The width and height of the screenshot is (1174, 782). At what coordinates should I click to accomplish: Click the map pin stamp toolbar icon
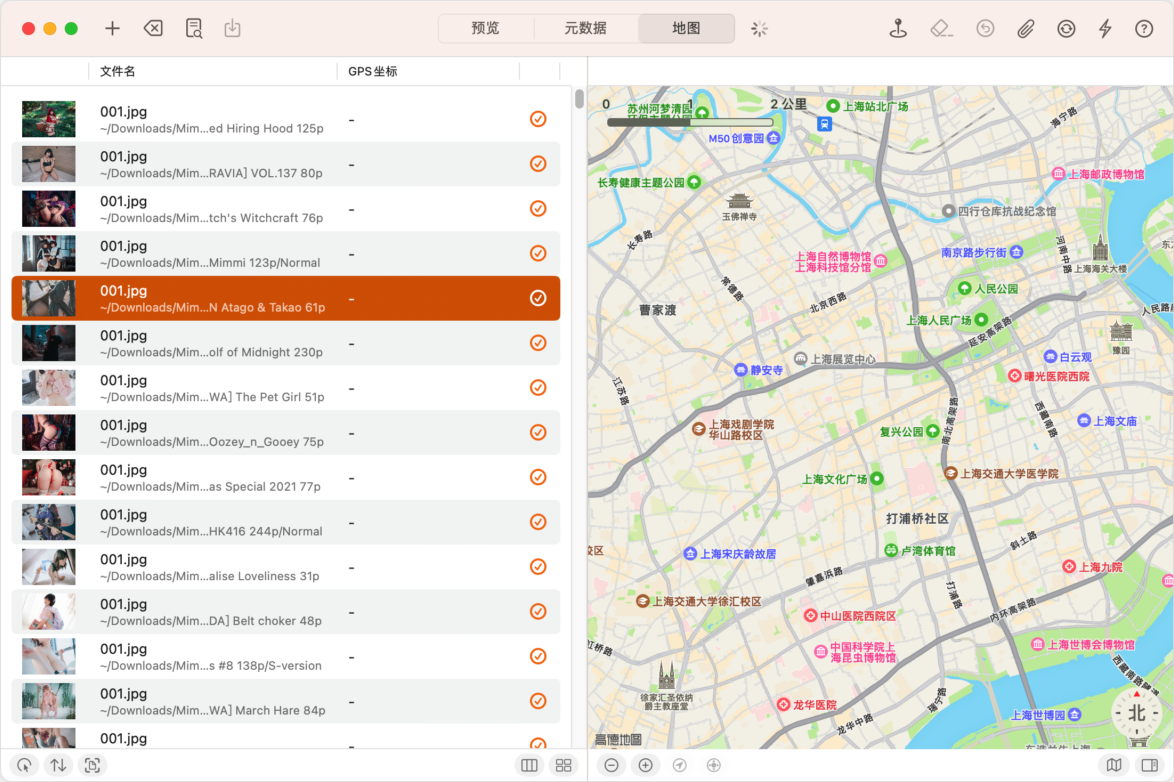click(898, 28)
